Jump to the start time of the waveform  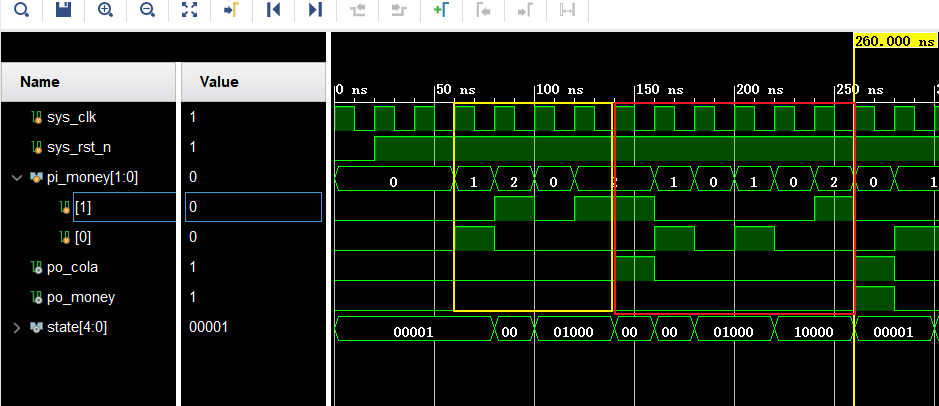[273, 10]
